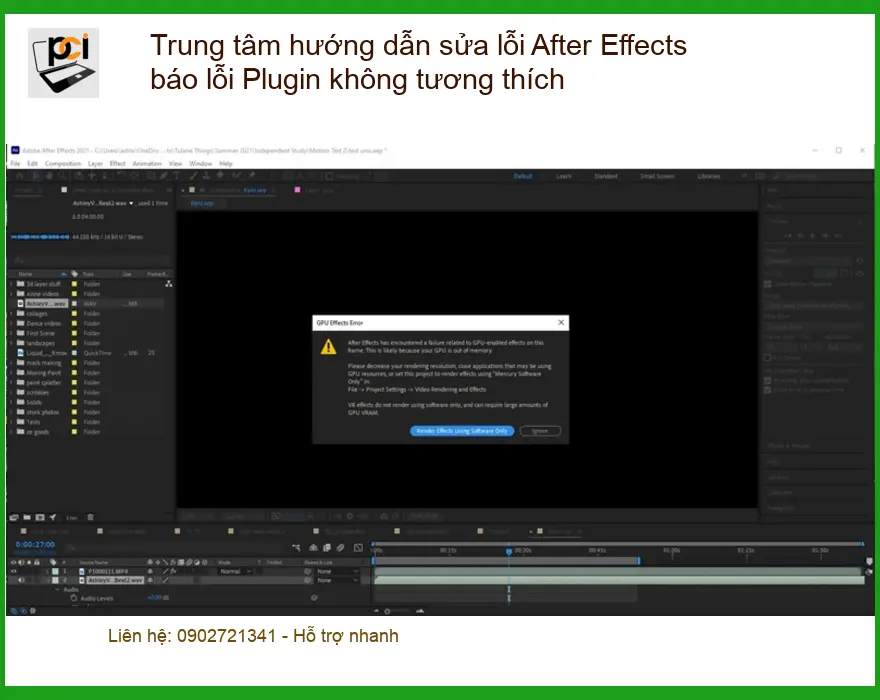Switch to the Small Screen workspace

[x=657, y=176]
